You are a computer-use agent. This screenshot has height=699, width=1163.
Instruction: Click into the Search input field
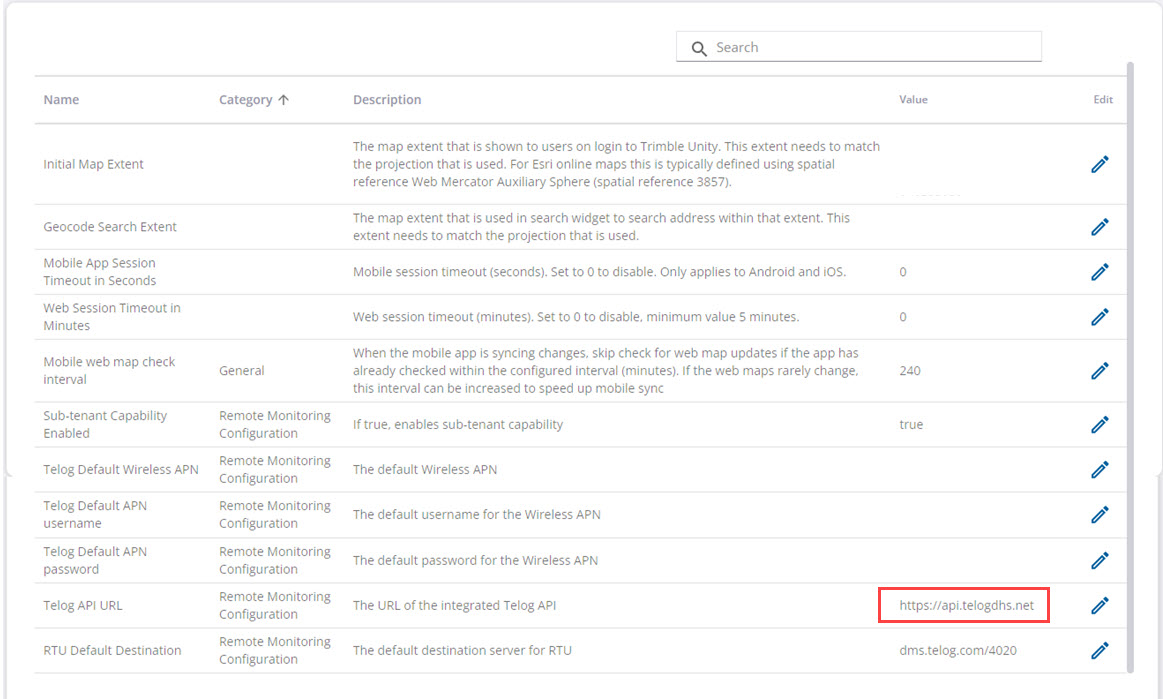(x=870, y=47)
